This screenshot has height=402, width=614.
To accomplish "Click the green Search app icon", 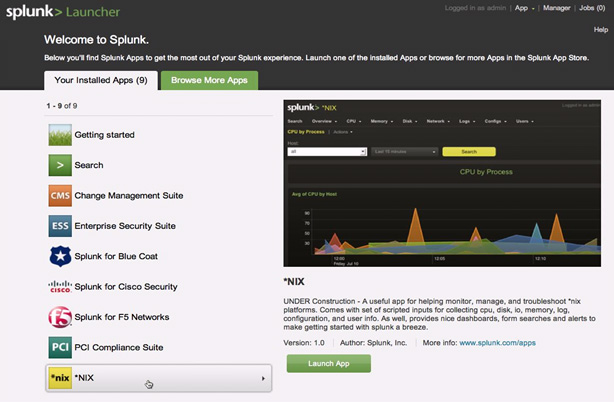I will click(60, 165).
